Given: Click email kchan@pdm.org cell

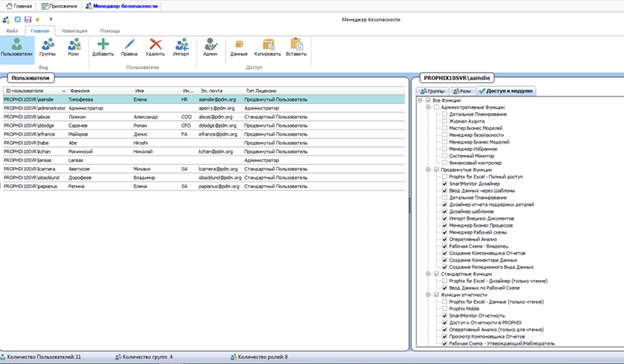Looking at the screenshot, I should [x=216, y=152].
